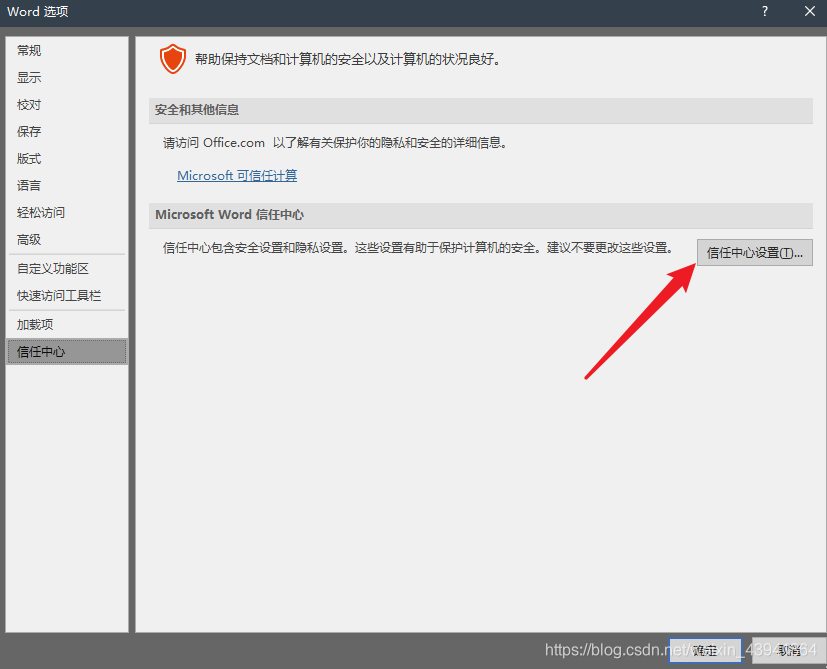827x669 pixels.
Task: Click the Word 选项 window title
Action: pyautogui.click(x=37, y=11)
